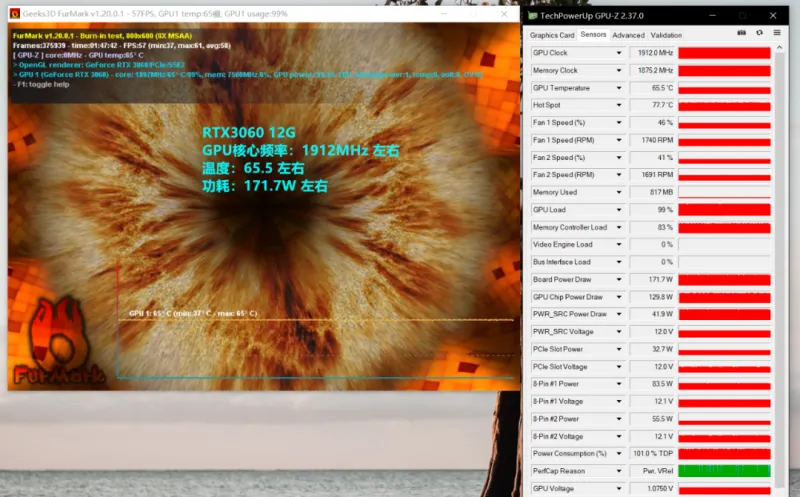Screen dimensions: 800x497
Task: Expand the GPU Voltage sensor dropdown
Action: point(619,489)
